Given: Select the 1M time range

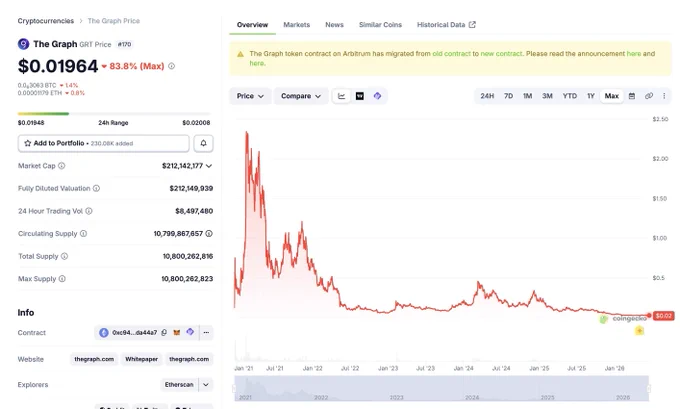Looking at the screenshot, I should 527,96.
